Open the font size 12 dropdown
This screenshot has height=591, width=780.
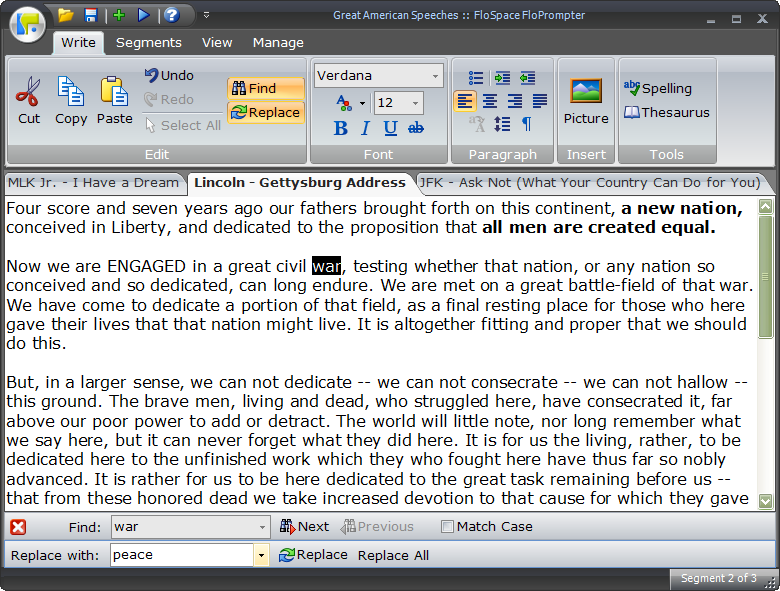tap(415, 103)
